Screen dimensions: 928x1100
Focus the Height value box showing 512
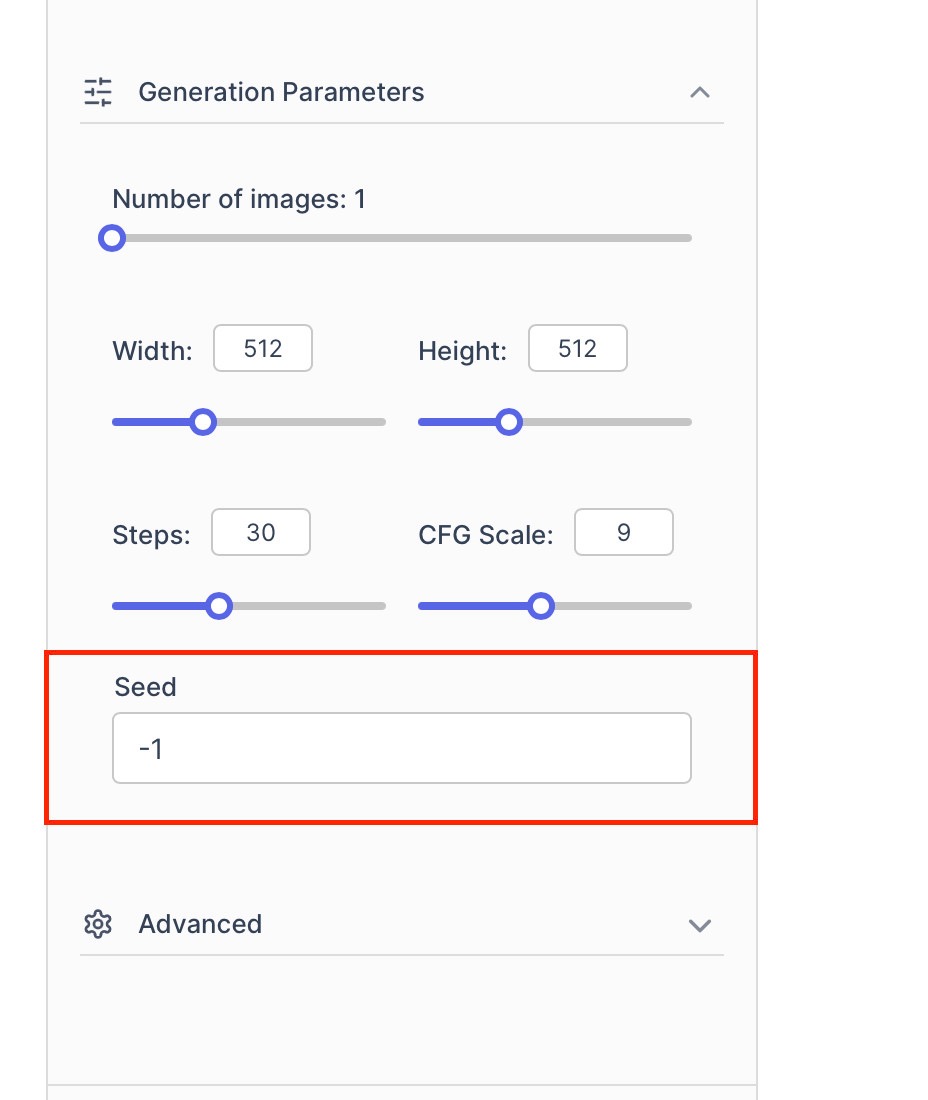coord(578,348)
